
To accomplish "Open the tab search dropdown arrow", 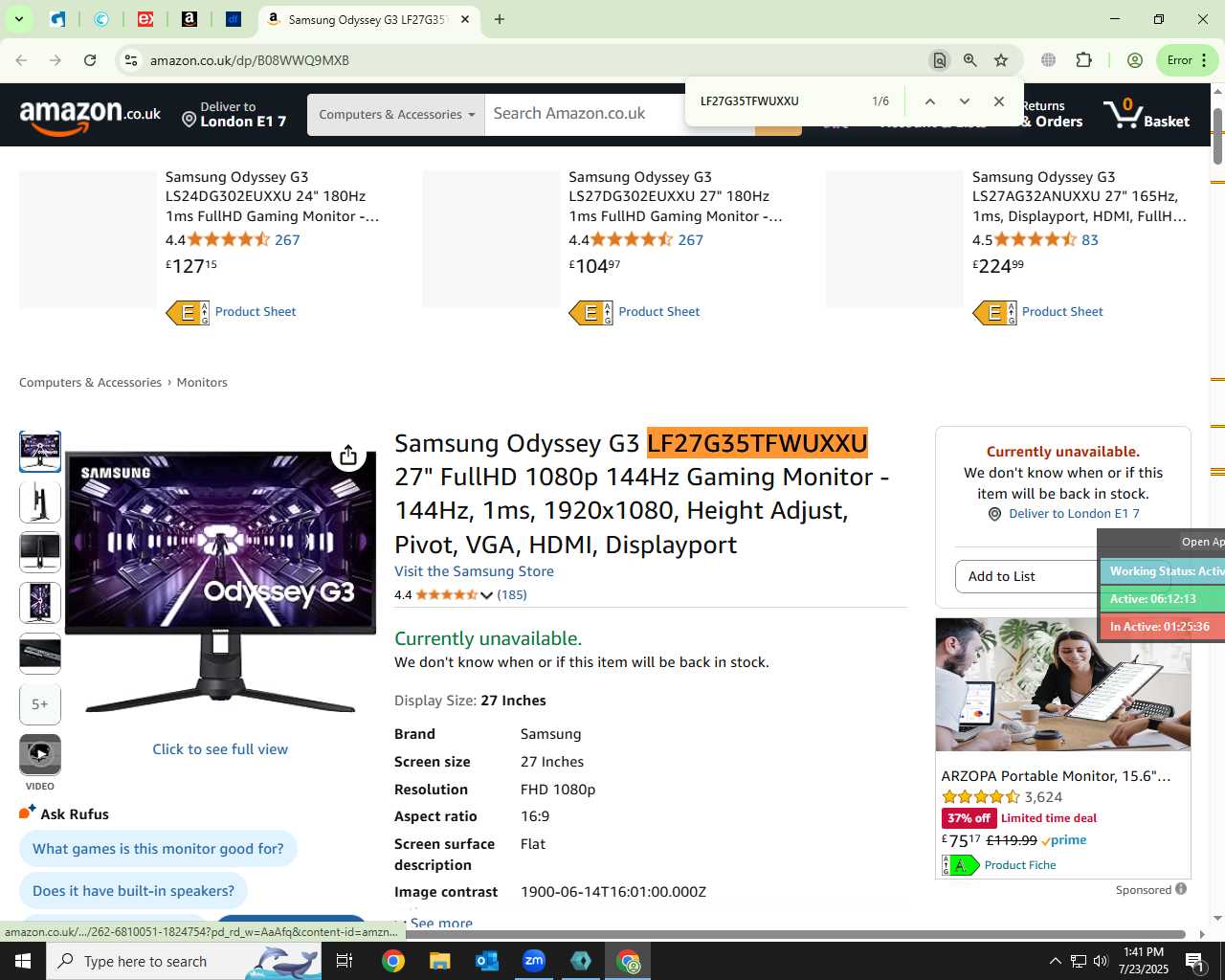I will 18,19.
